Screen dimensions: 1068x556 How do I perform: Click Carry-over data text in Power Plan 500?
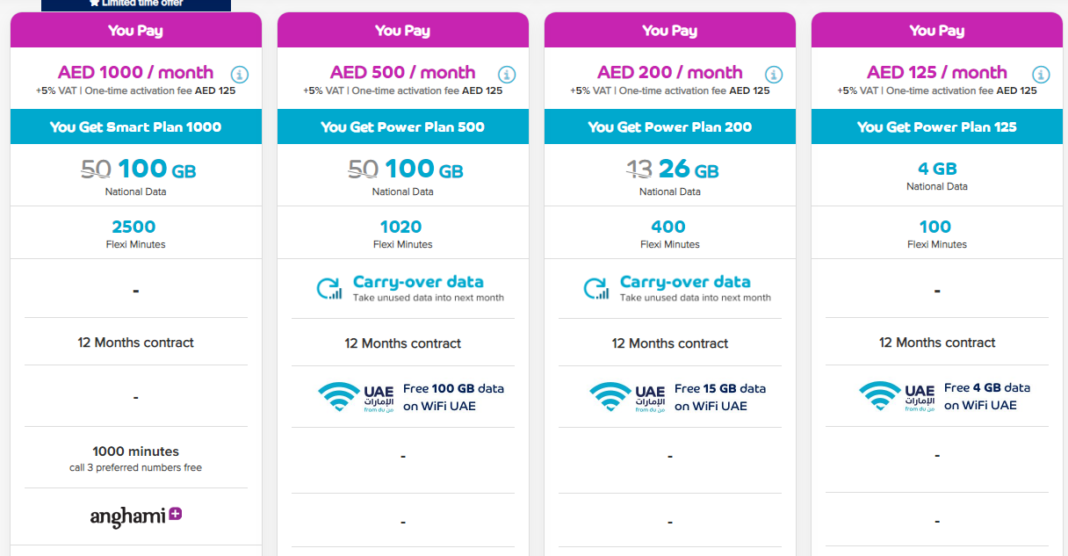[x=418, y=281]
